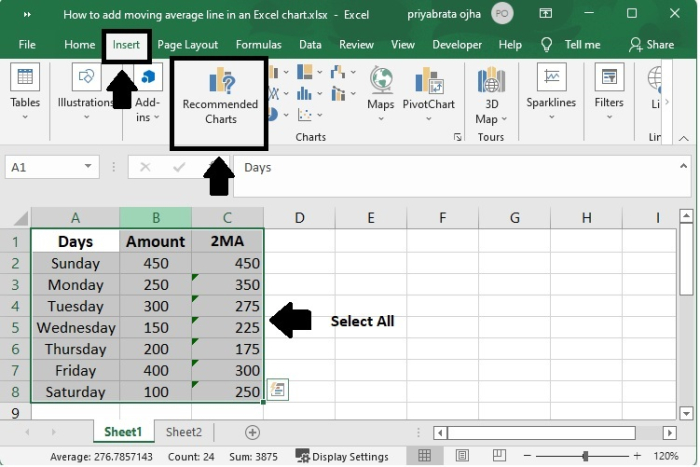
Task: Open the Maps dropdown arrow
Action: coord(380,119)
